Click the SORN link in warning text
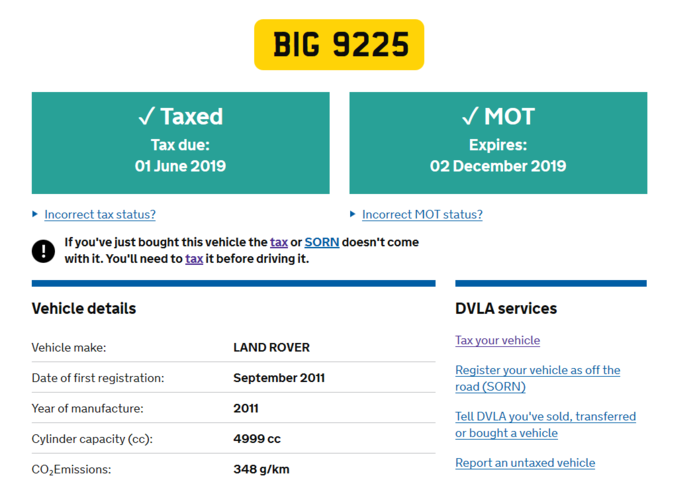Viewport: 699px width, 482px height. [322, 242]
